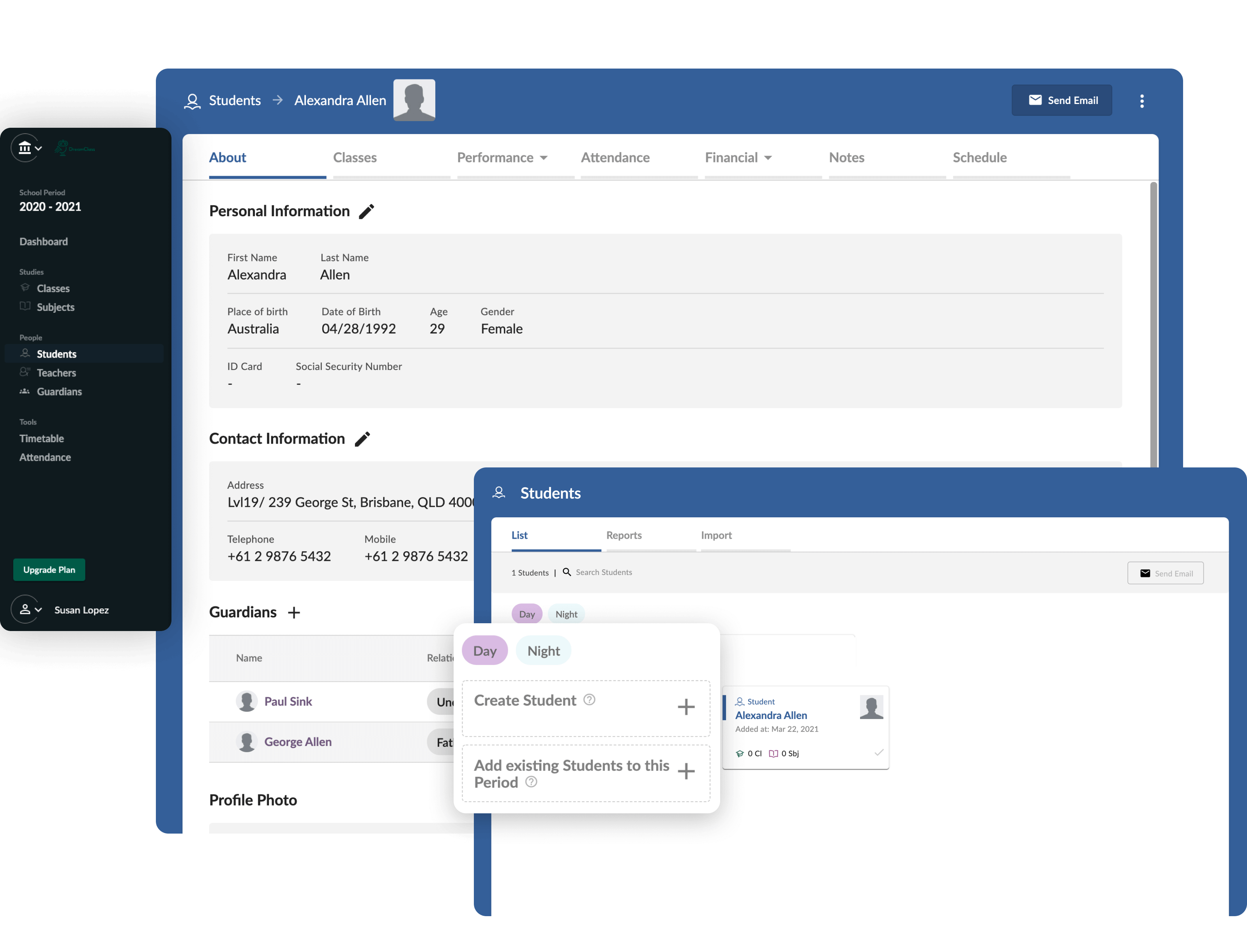Click the Guardians group icon in the sidebar

25,391
